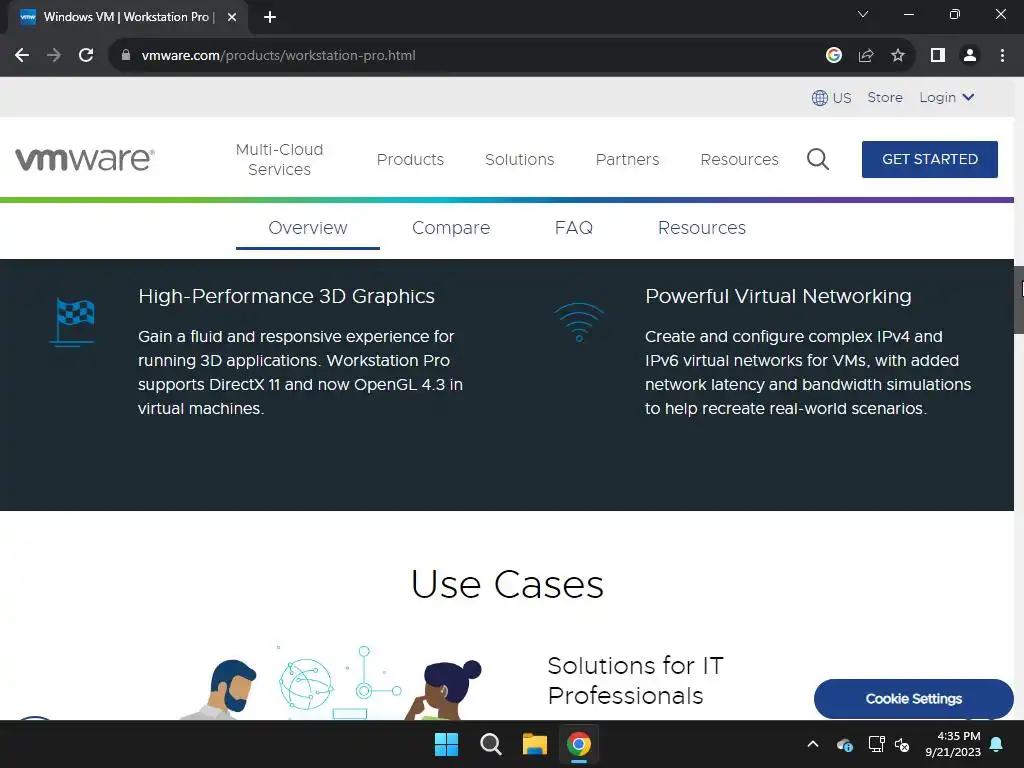Click the network display tray icon
The width and height of the screenshot is (1024, 768).
[x=876, y=744]
